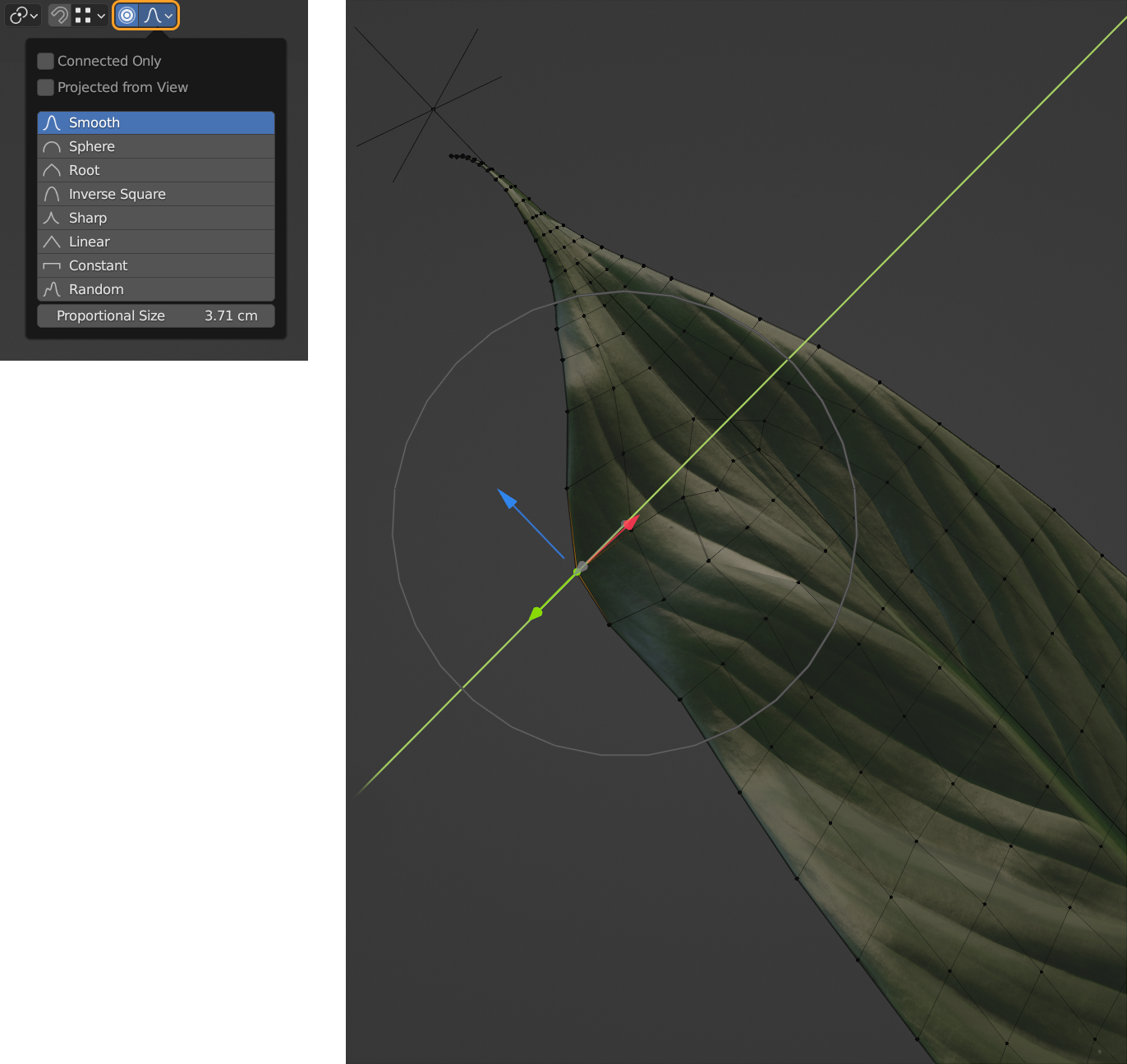Enable the Projected from View checkbox
Screen dimensions: 1127x1064
click(46, 88)
